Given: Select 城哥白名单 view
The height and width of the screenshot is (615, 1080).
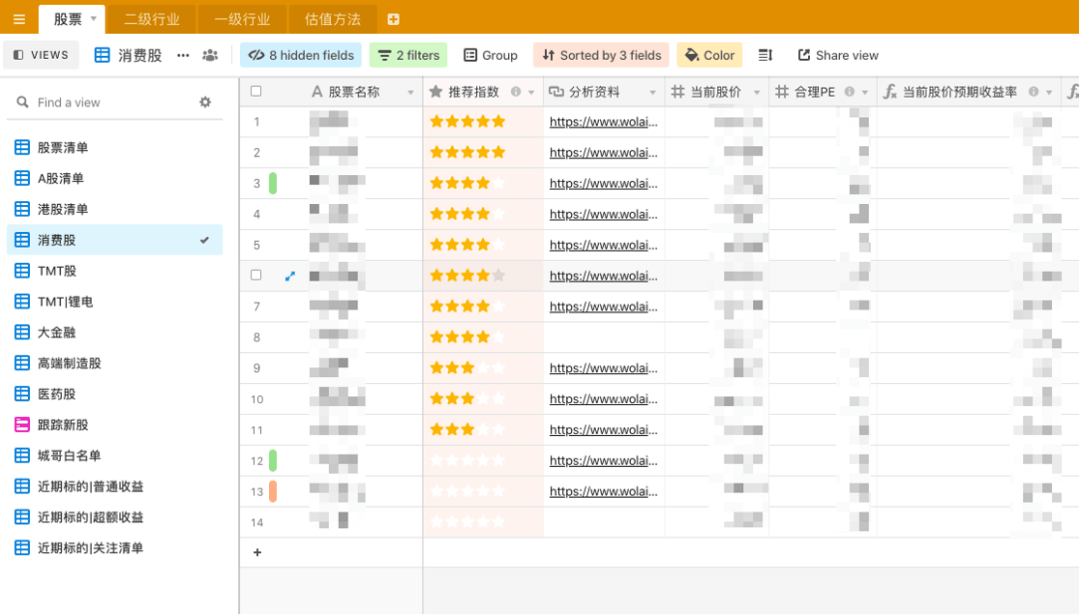Looking at the screenshot, I should point(115,455).
